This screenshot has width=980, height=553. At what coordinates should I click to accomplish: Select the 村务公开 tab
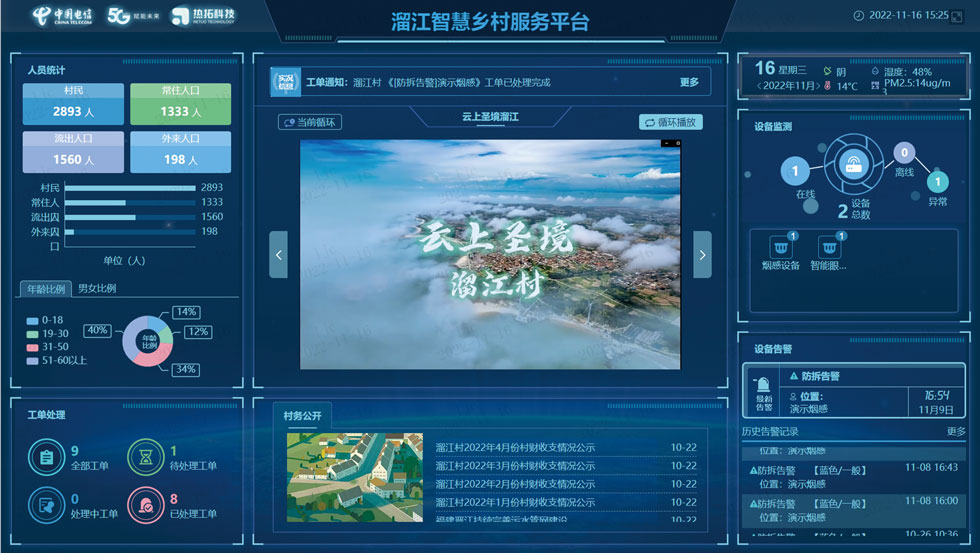point(302,416)
